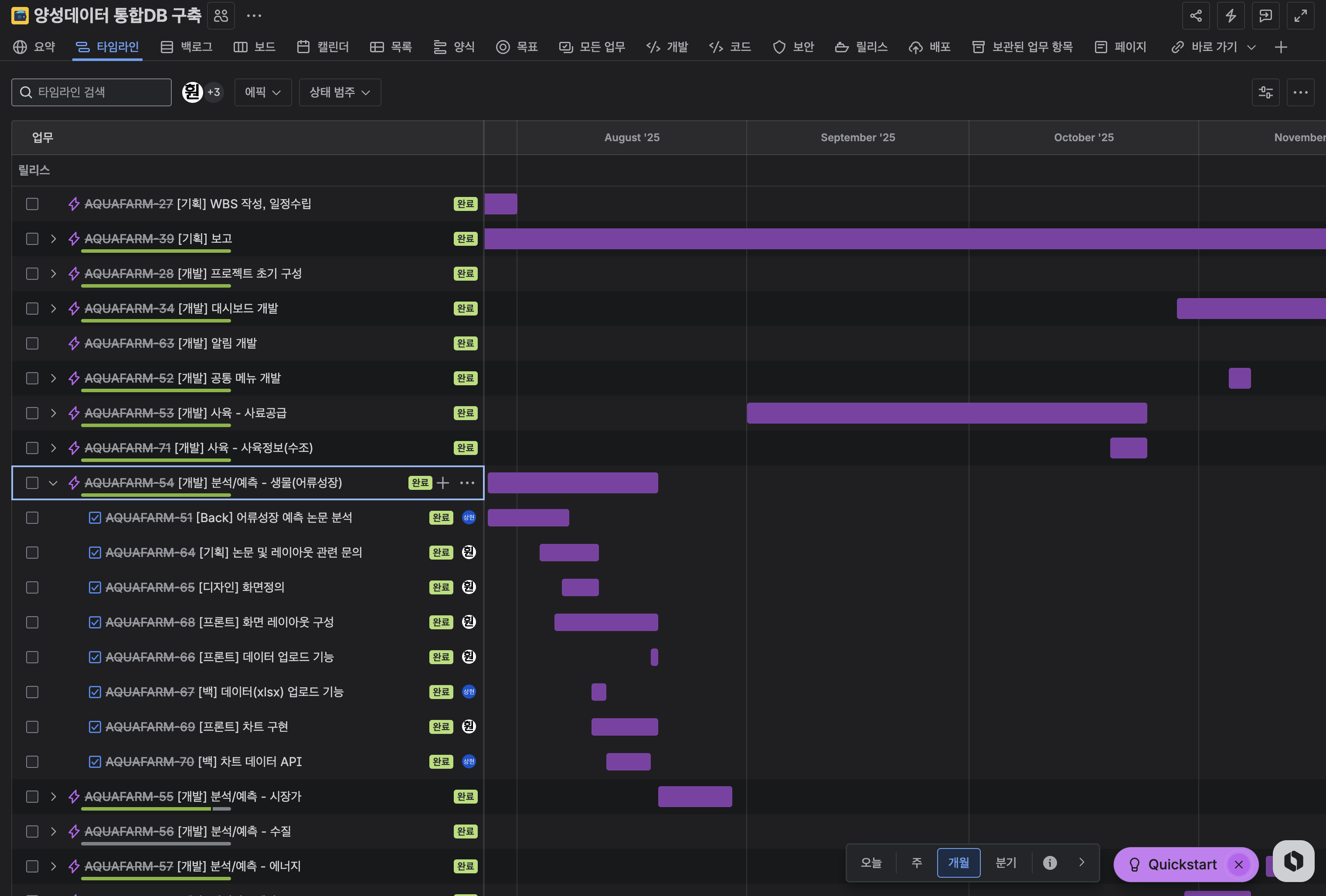Click the 타임라인 검색 search field

(x=91, y=92)
